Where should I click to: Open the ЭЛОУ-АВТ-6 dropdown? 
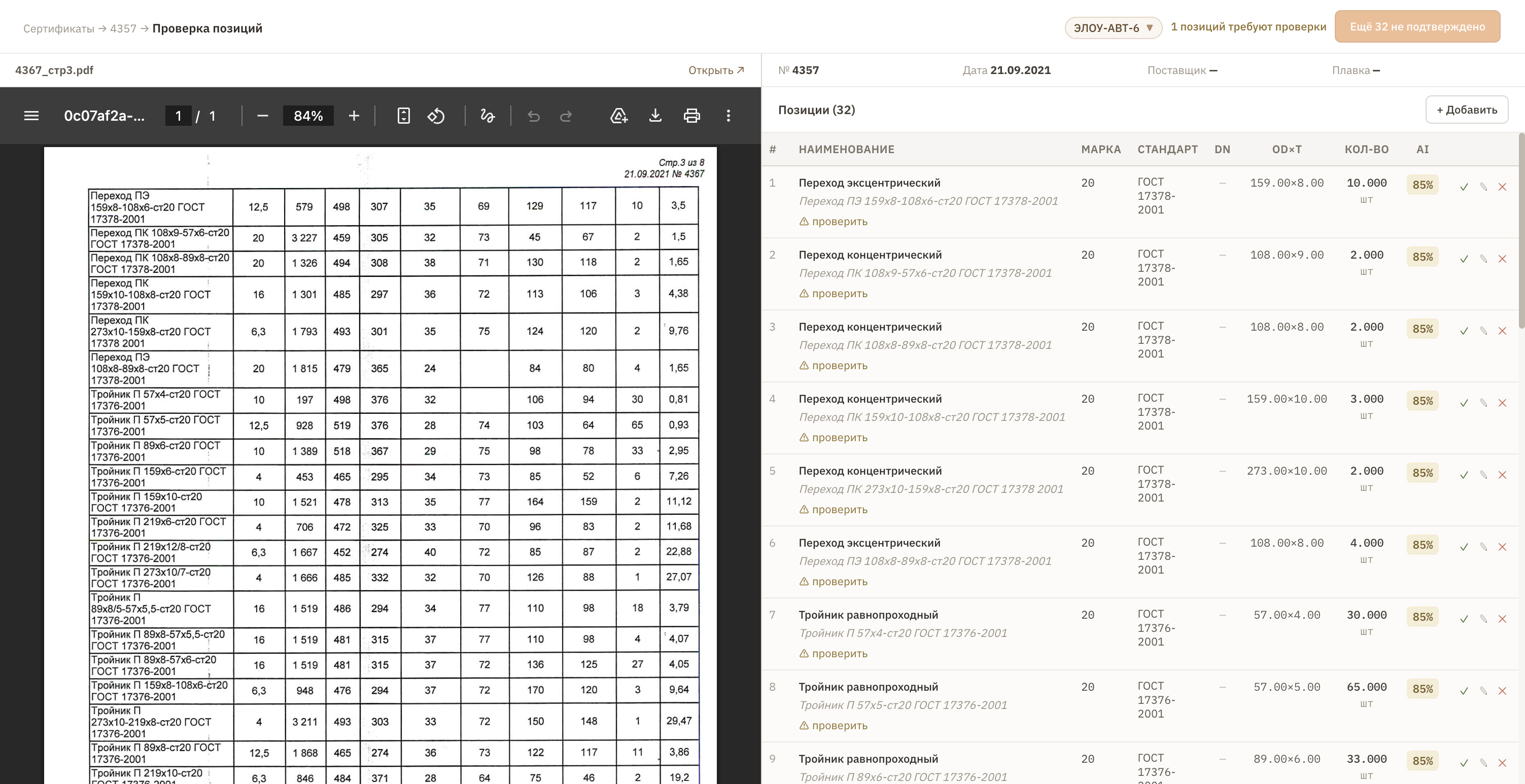tap(1113, 28)
